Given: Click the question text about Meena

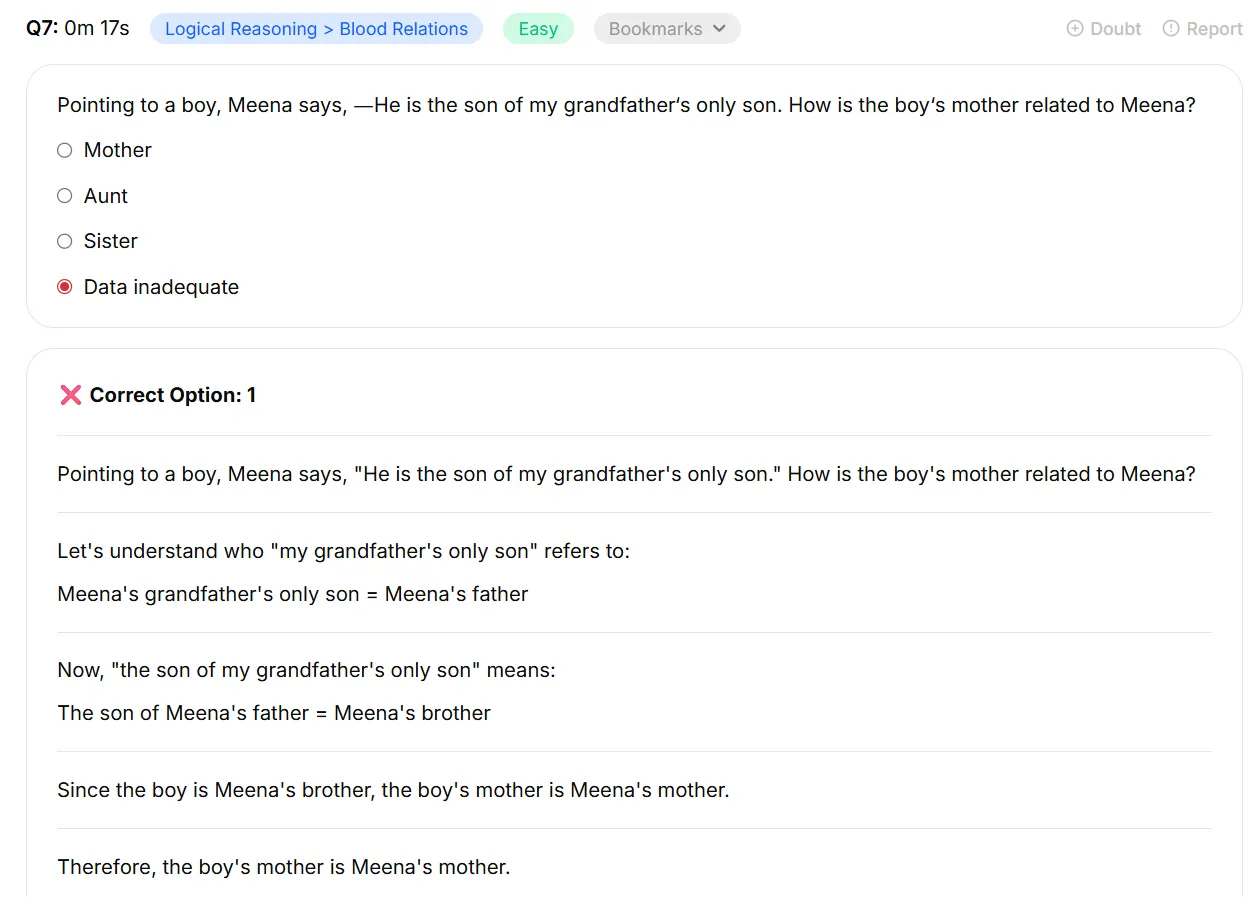Looking at the screenshot, I should pos(626,105).
